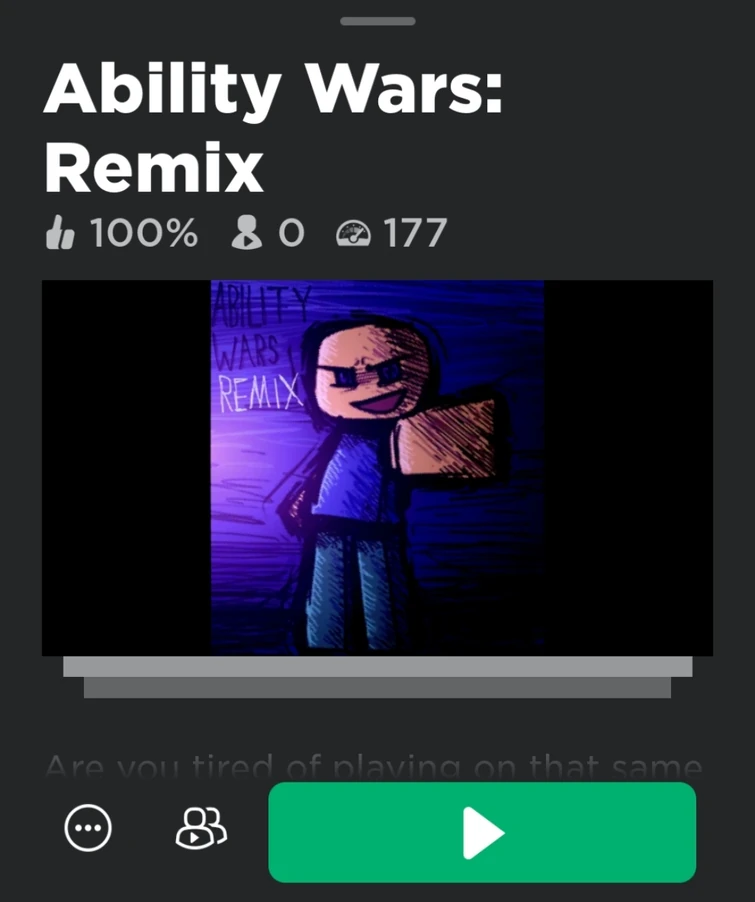Tap the REMIX text in the artwork
Screen dimensions: 755x902
(x=260, y=393)
